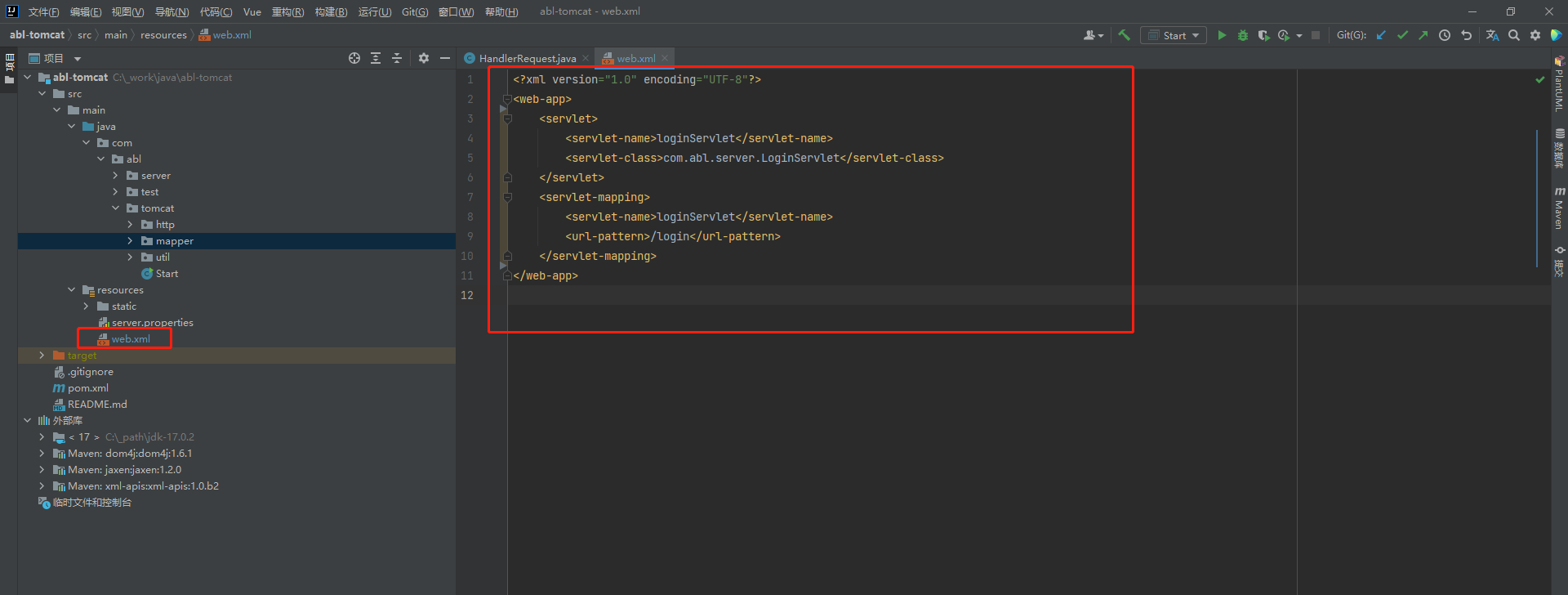Run the Start configuration with green play icon
This screenshot has width=1568, height=595.
[x=1222, y=35]
